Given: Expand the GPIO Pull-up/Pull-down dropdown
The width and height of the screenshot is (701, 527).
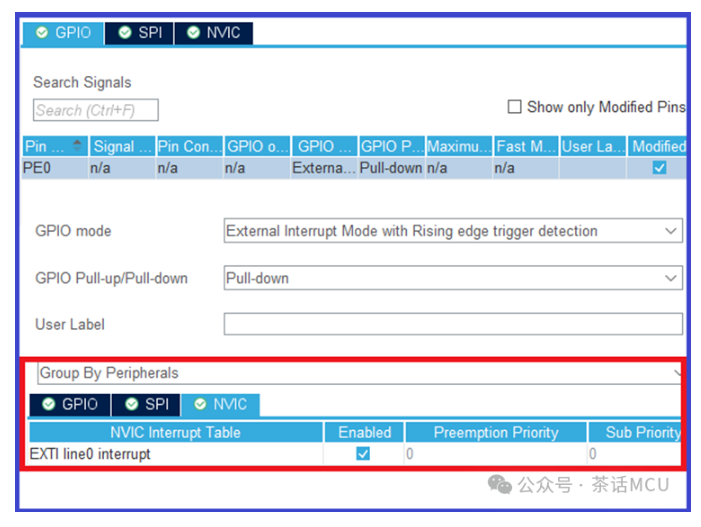Looking at the screenshot, I should [x=452, y=278].
